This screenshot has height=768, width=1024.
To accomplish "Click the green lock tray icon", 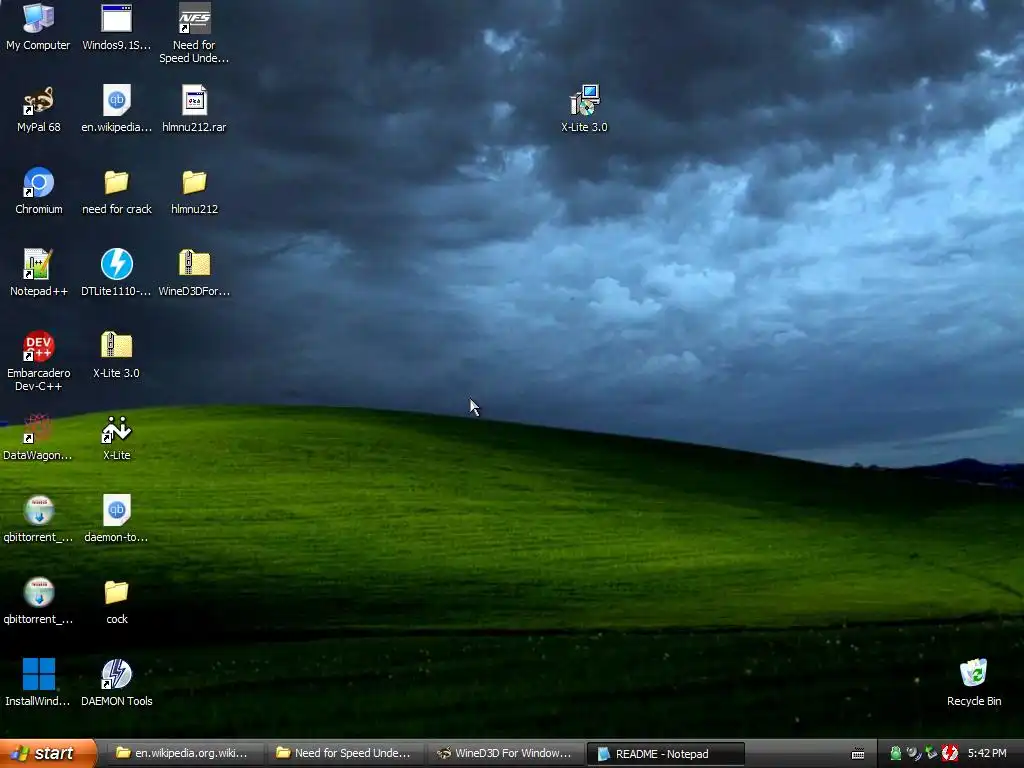I will tap(895, 753).
